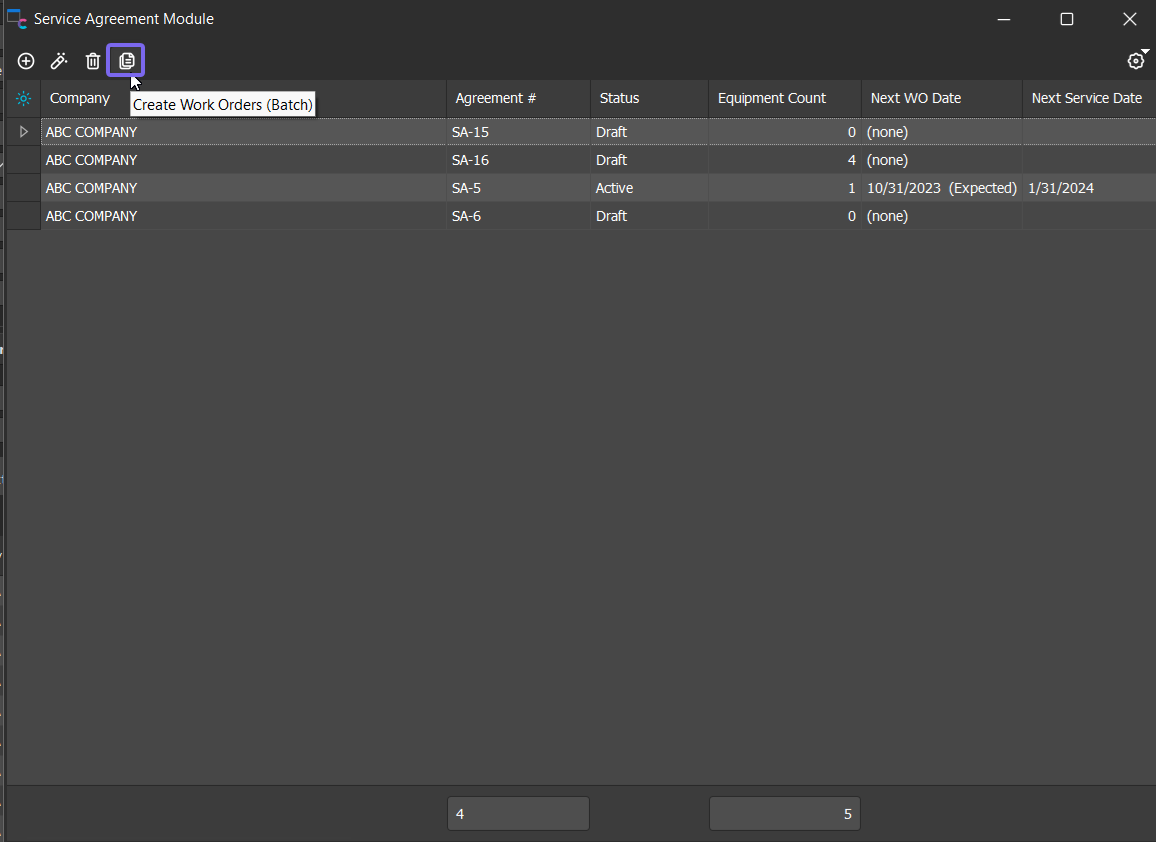Click the footer equipment total field
Screen dimensions: 1156x842
[x=784, y=814]
